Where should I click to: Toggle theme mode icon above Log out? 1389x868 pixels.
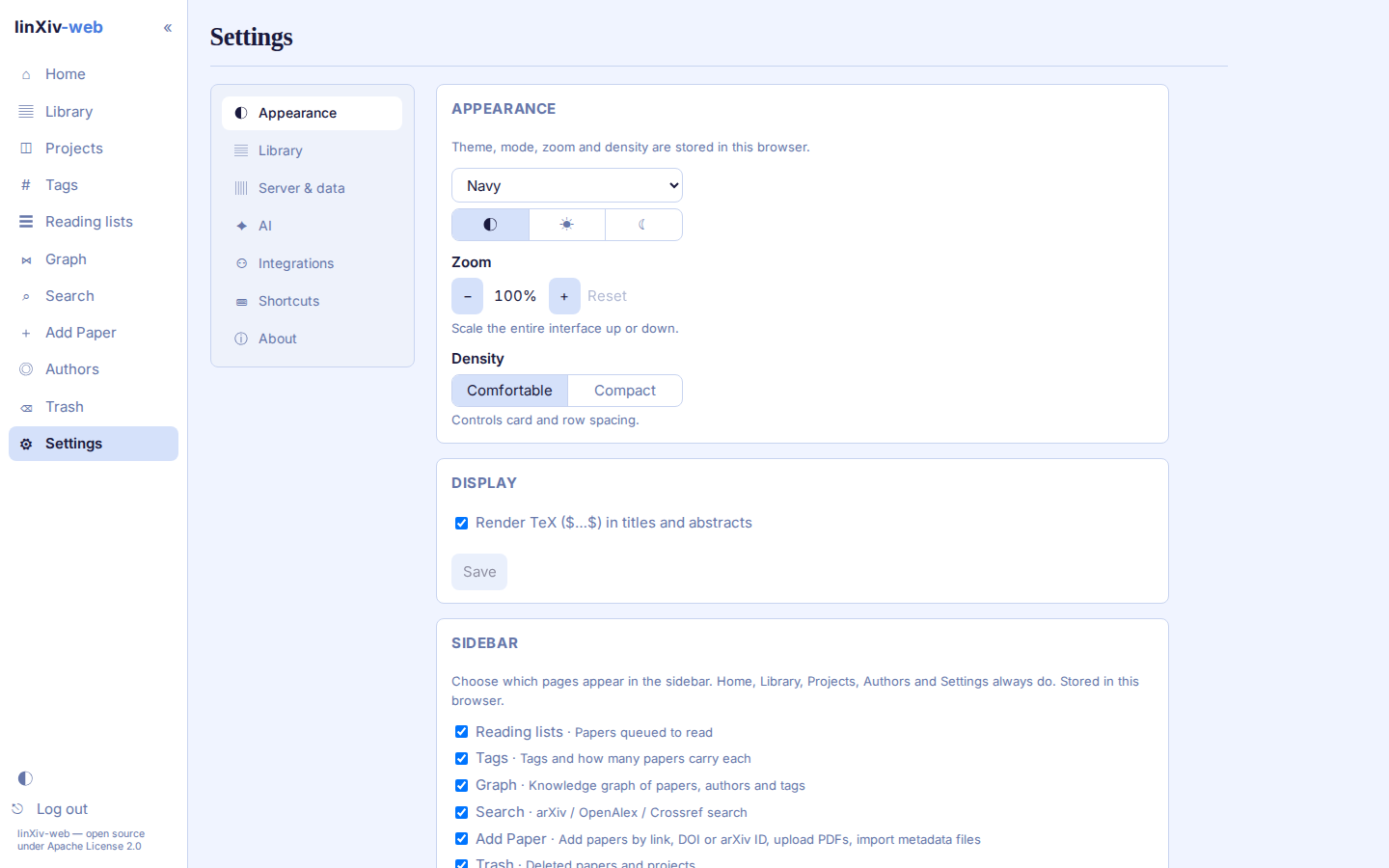pyautogui.click(x=25, y=778)
